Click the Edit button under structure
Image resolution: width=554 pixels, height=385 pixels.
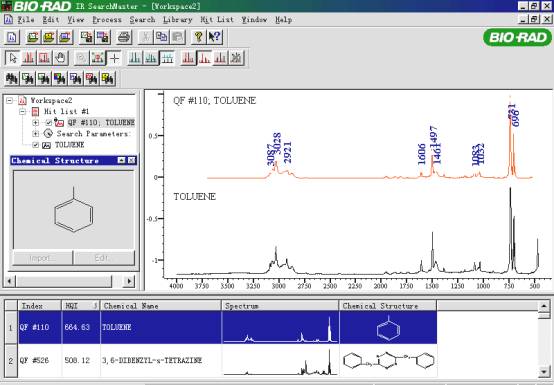(x=104, y=258)
